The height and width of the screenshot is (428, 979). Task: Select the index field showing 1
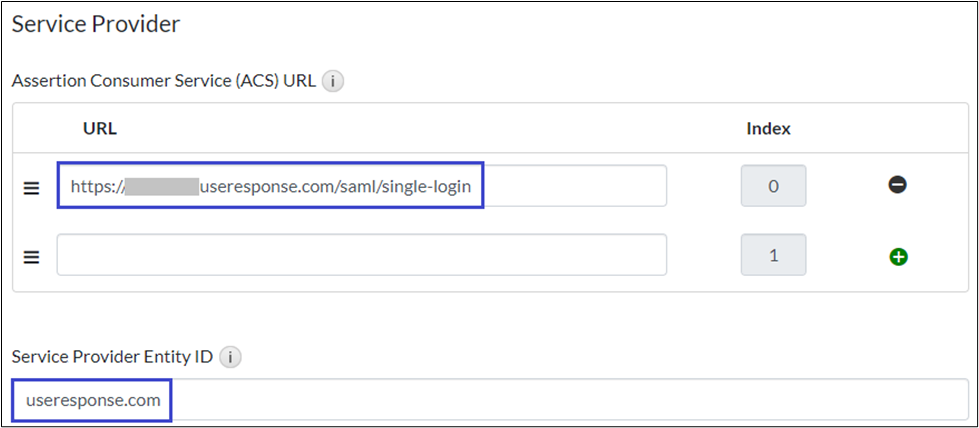point(772,256)
